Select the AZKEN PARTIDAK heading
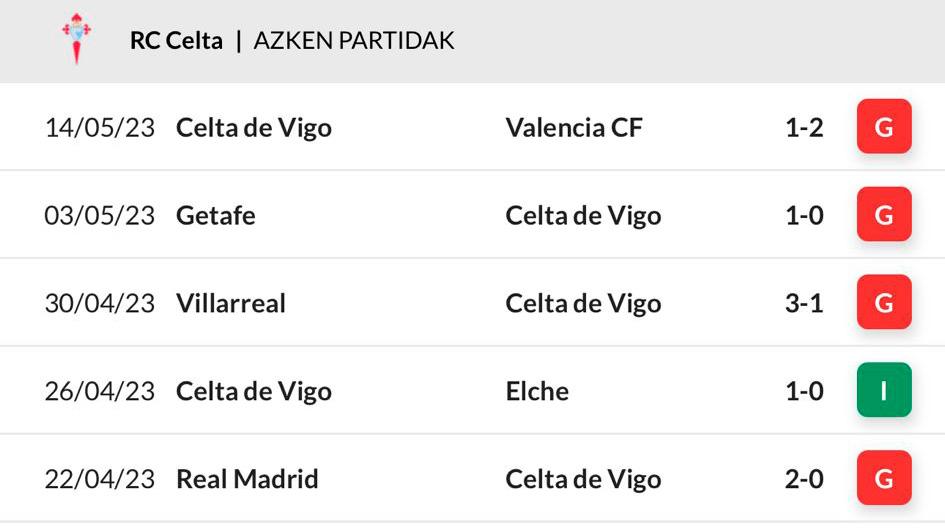945x531 pixels. 354,40
